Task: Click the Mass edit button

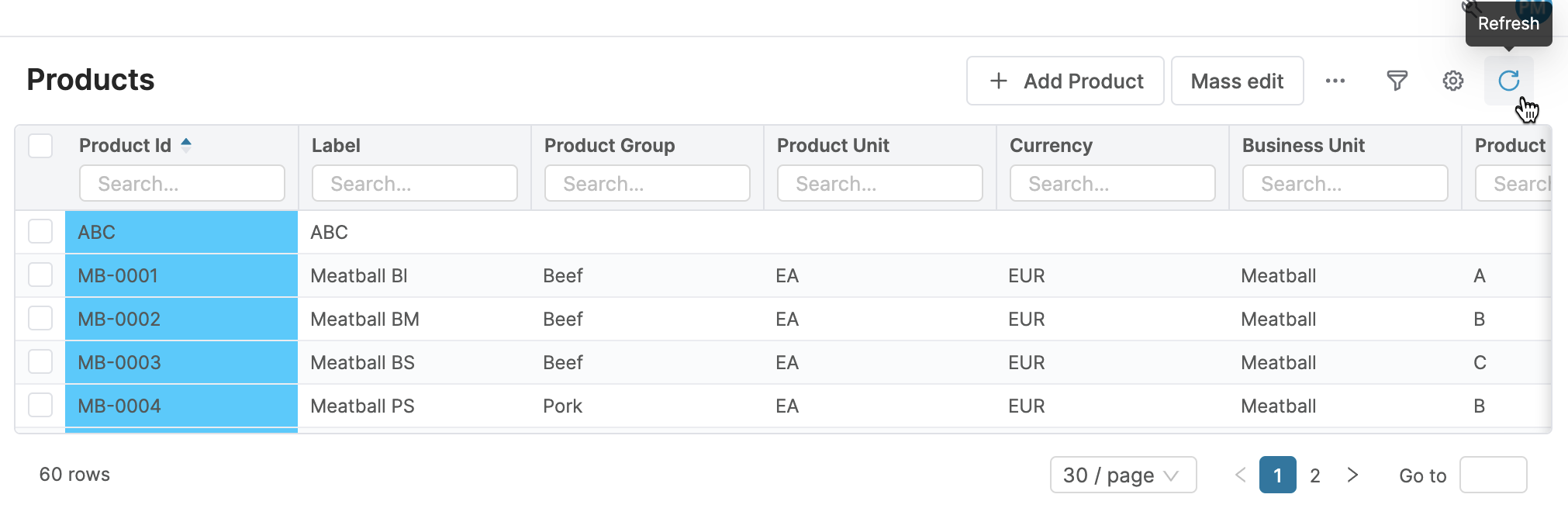Action: click(1237, 81)
